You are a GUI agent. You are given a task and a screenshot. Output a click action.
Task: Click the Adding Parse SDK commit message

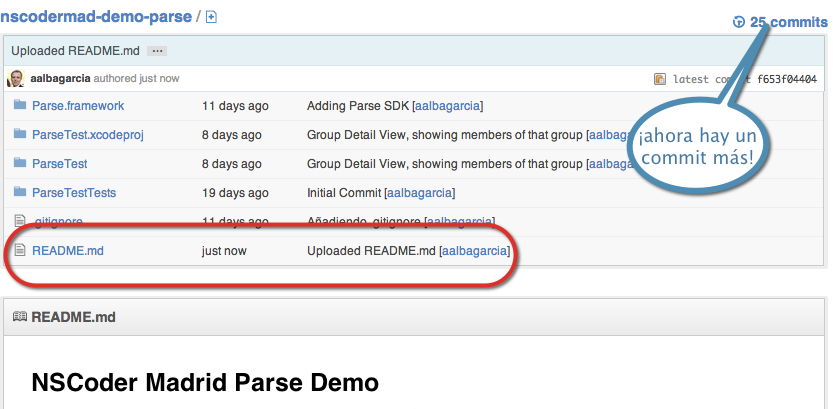358,106
